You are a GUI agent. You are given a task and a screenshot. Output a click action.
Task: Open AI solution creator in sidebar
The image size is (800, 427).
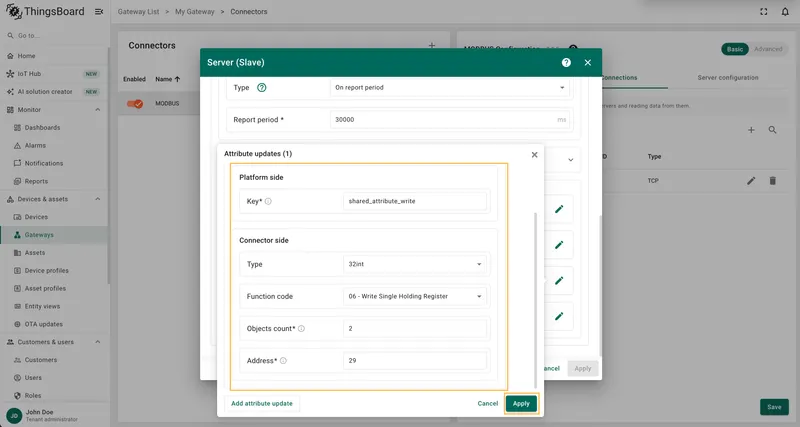(x=54, y=92)
